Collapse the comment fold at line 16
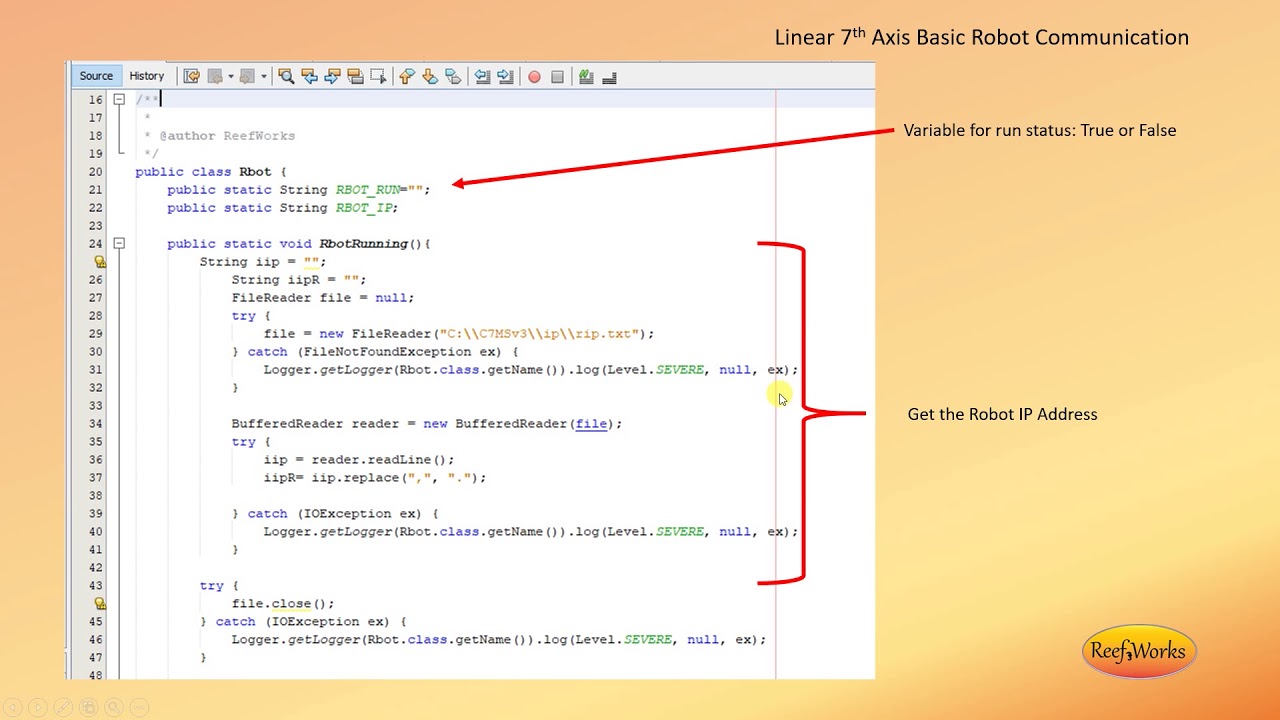Viewport: 1280px width, 720px height. pos(119,99)
